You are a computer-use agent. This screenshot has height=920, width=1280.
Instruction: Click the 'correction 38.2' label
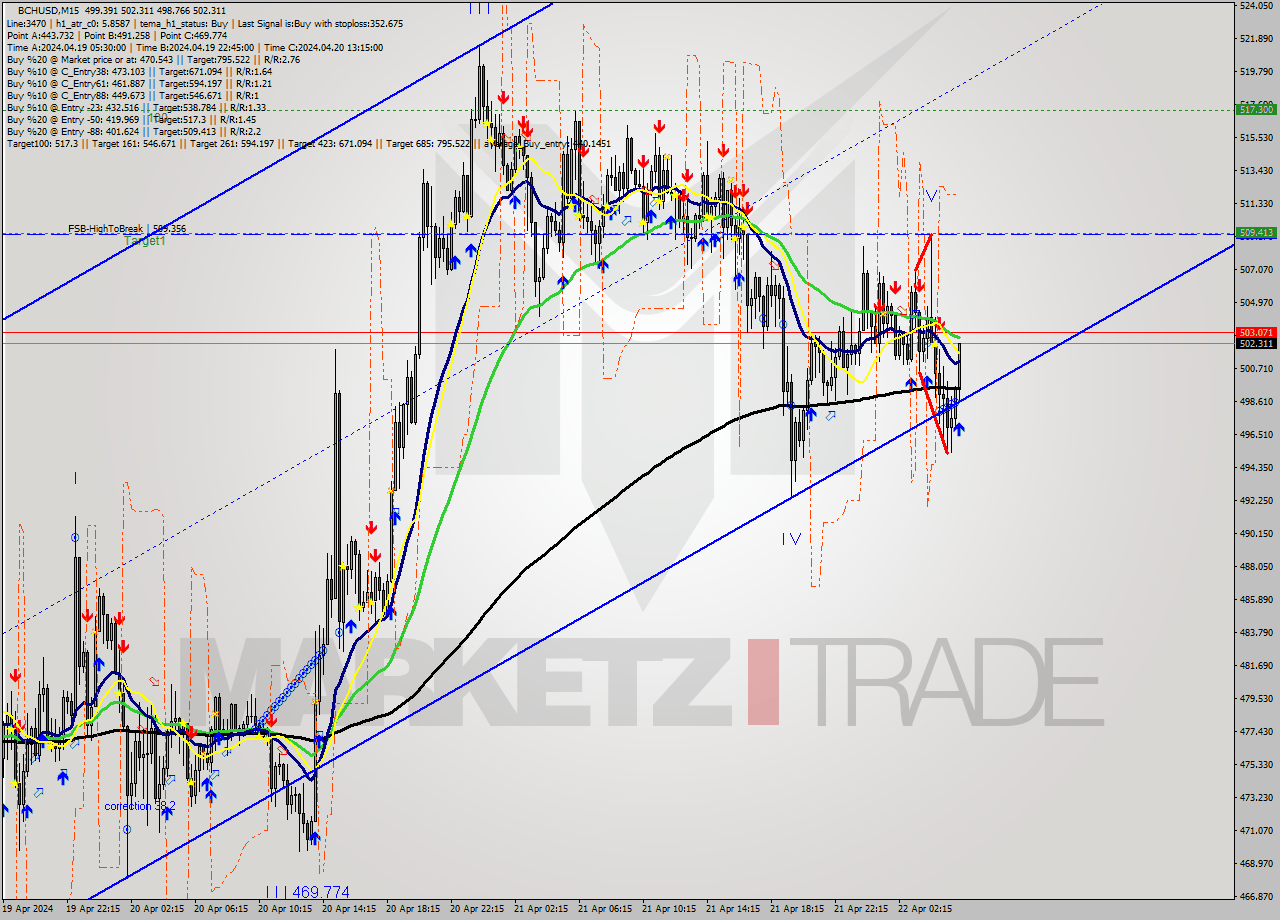(140, 806)
